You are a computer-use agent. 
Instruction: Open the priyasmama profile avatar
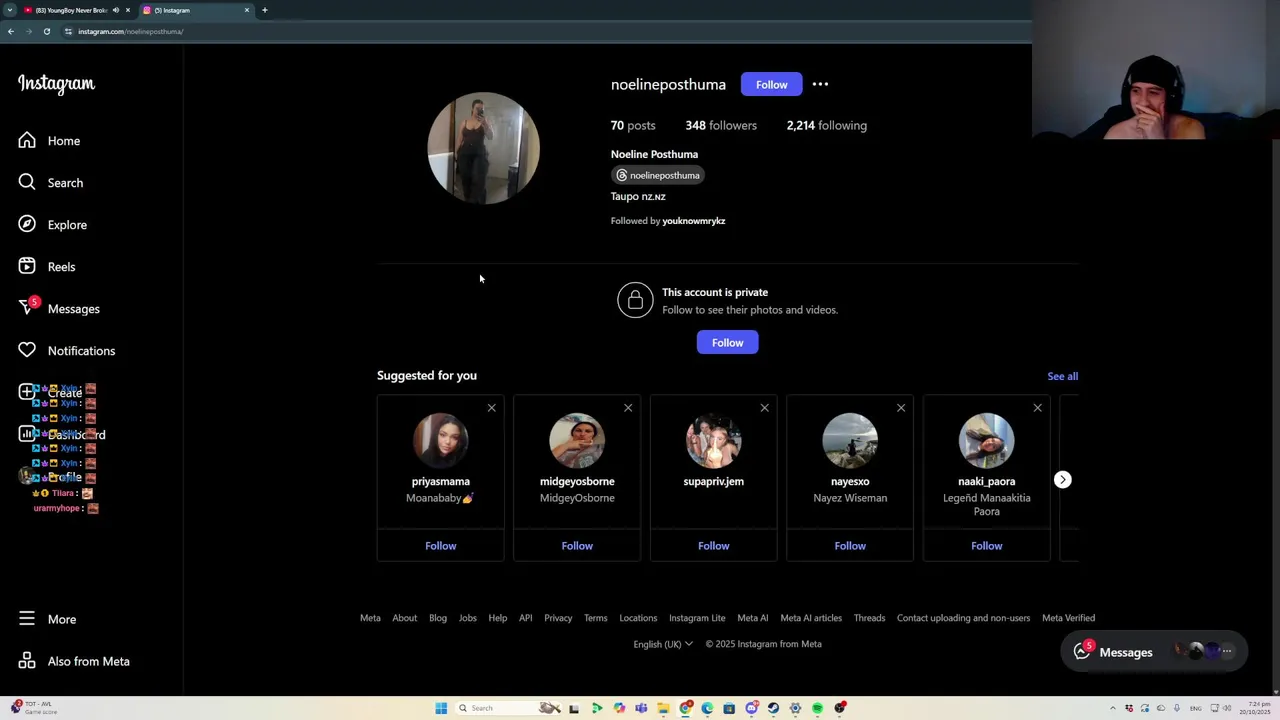click(x=440, y=440)
